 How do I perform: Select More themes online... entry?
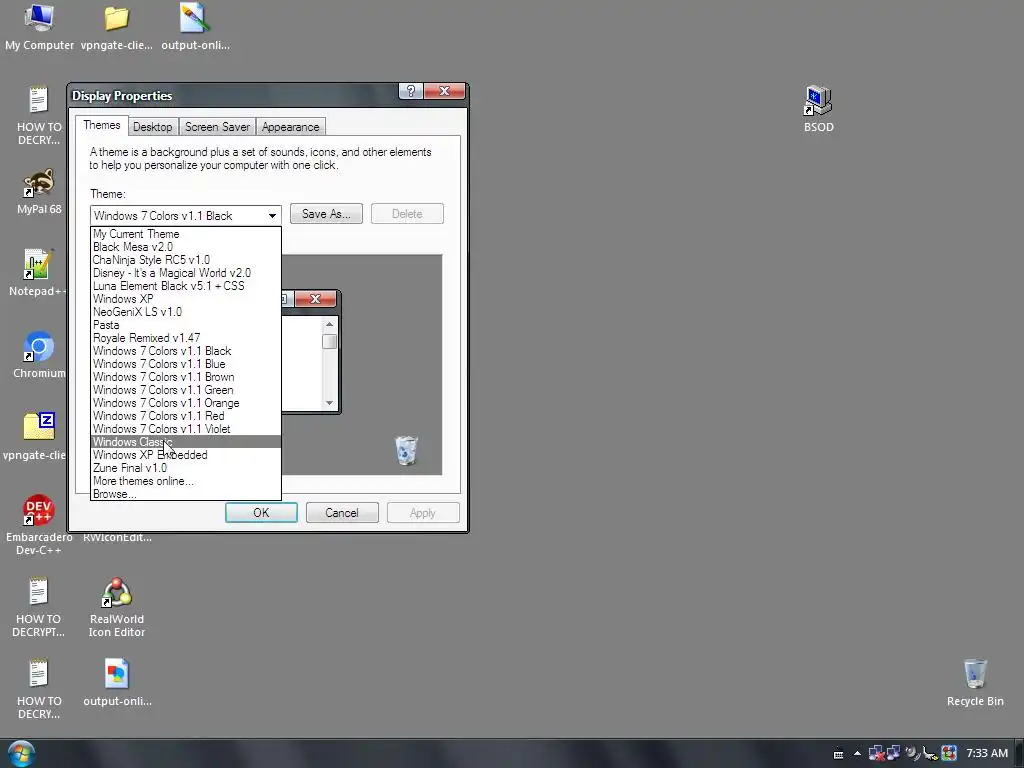click(x=185, y=481)
